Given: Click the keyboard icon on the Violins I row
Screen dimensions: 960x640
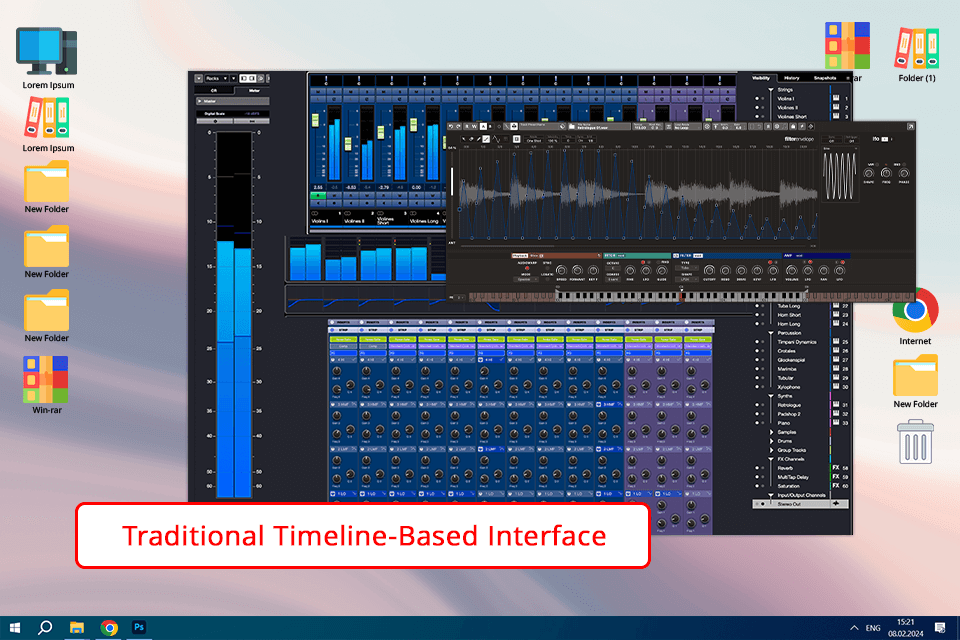Looking at the screenshot, I should pyautogui.click(x=836, y=98).
